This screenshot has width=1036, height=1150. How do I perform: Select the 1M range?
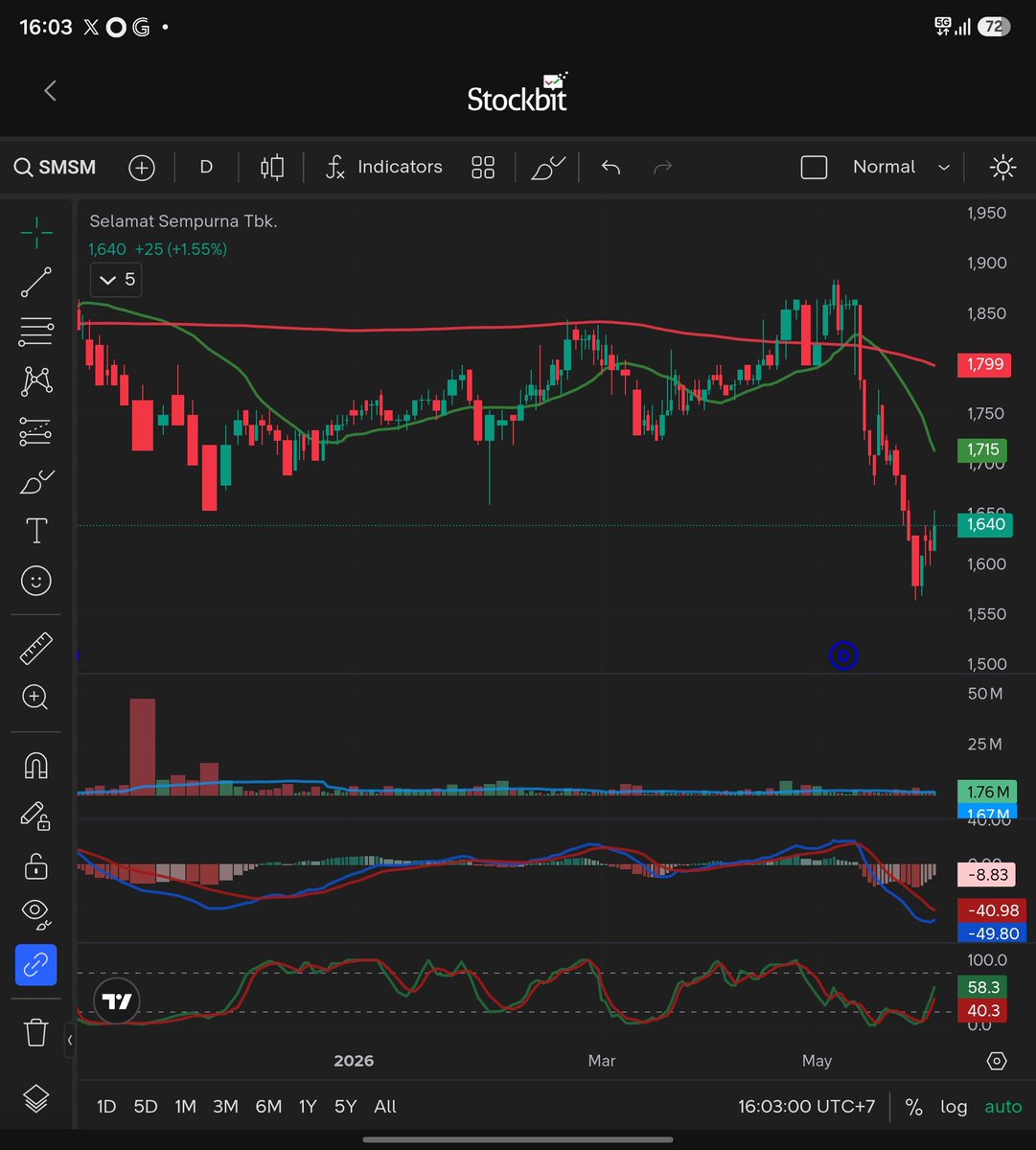point(186,1107)
